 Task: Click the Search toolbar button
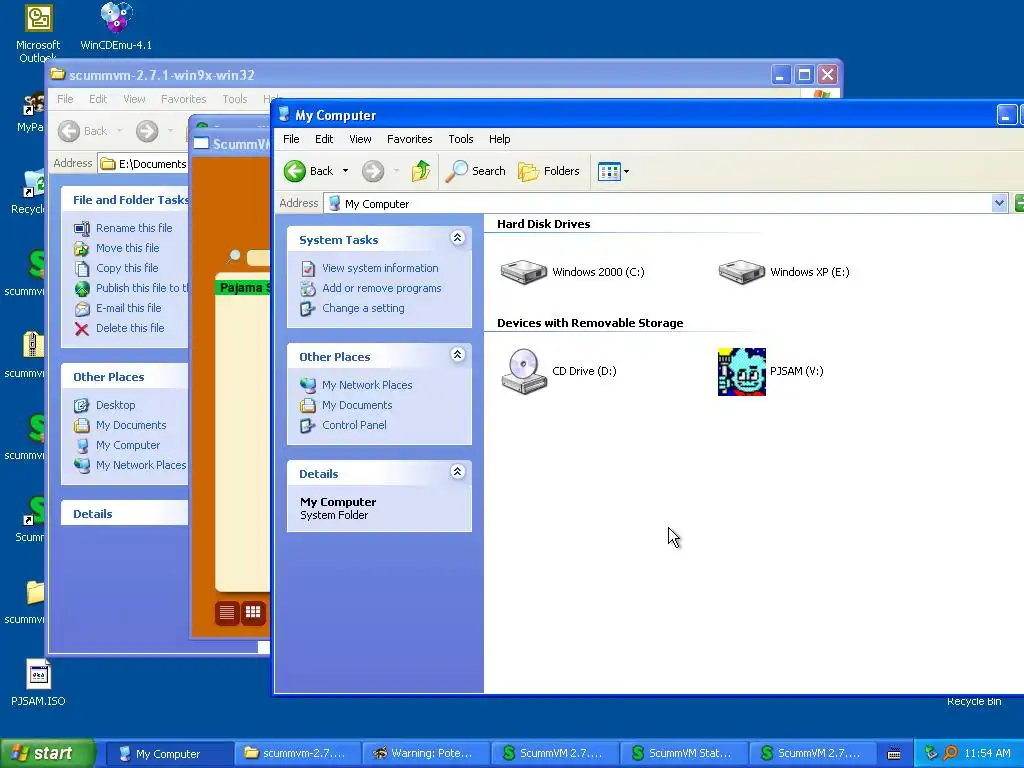point(475,171)
